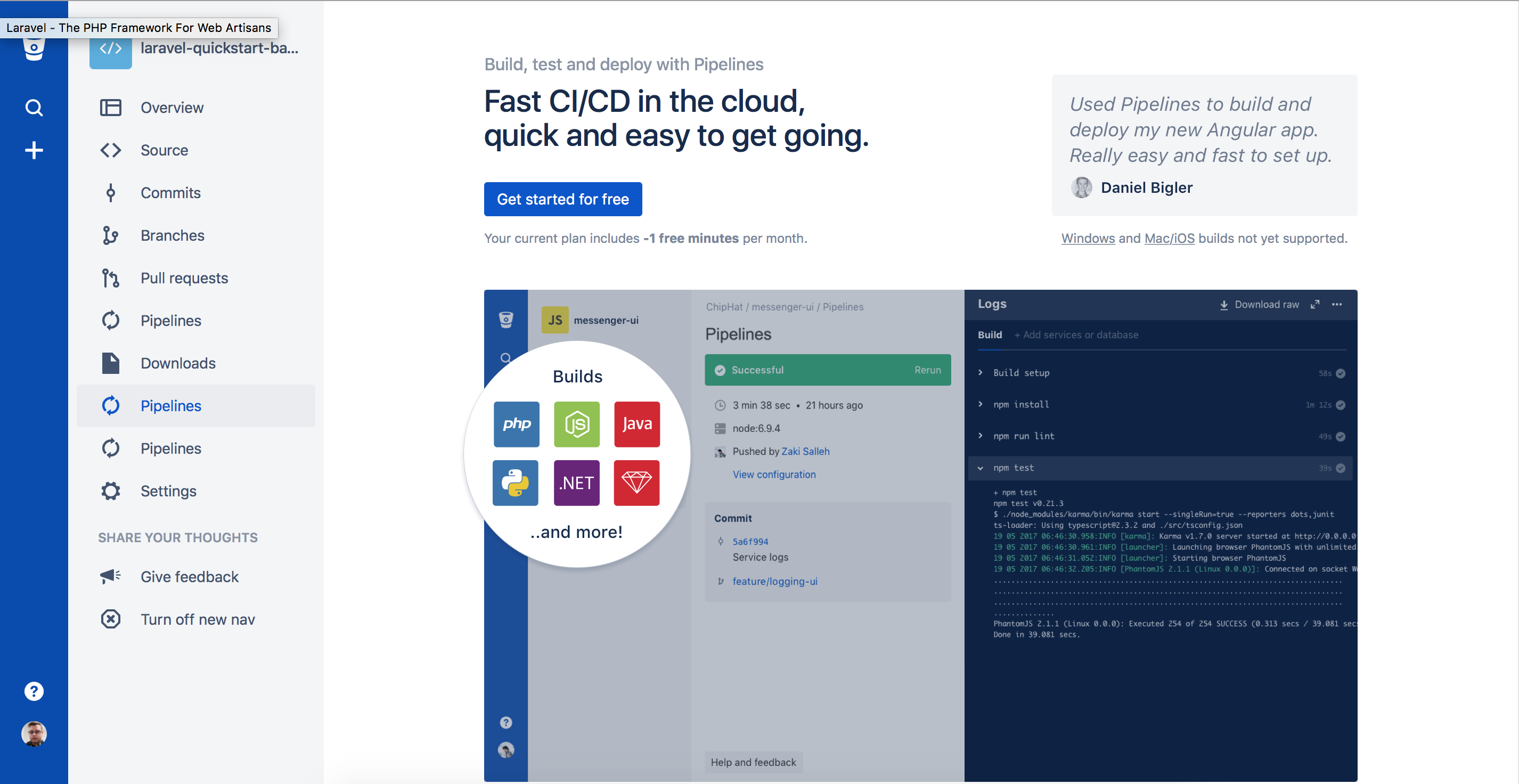Click Daniel Bigler's avatar photo
The image size is (1519, 784).
(1081, 187)
